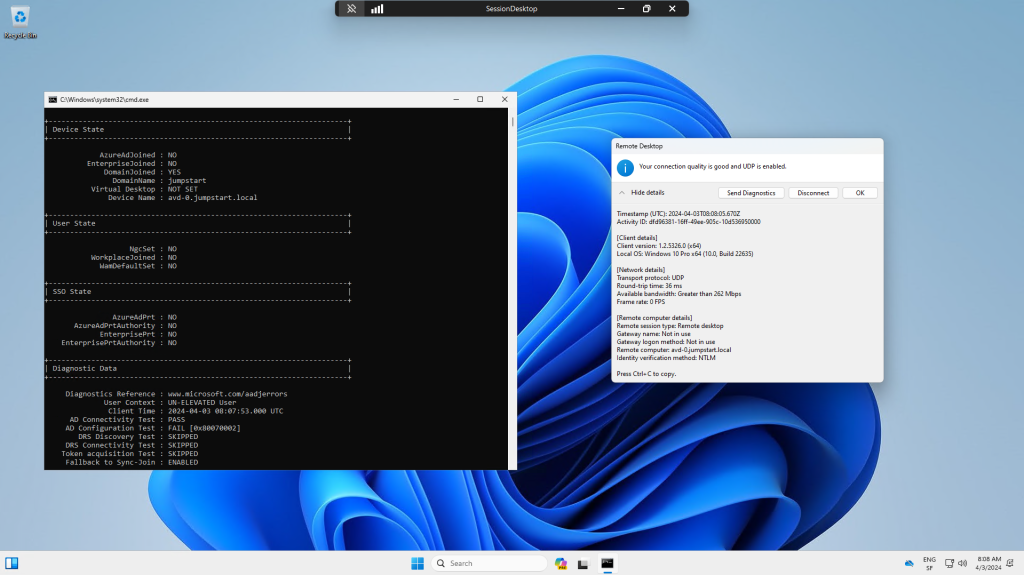Click the network status tray icon
Image resolution: width=1024 pixels, height=575 pixels.
pyautogui.click(x=950, y=563)
